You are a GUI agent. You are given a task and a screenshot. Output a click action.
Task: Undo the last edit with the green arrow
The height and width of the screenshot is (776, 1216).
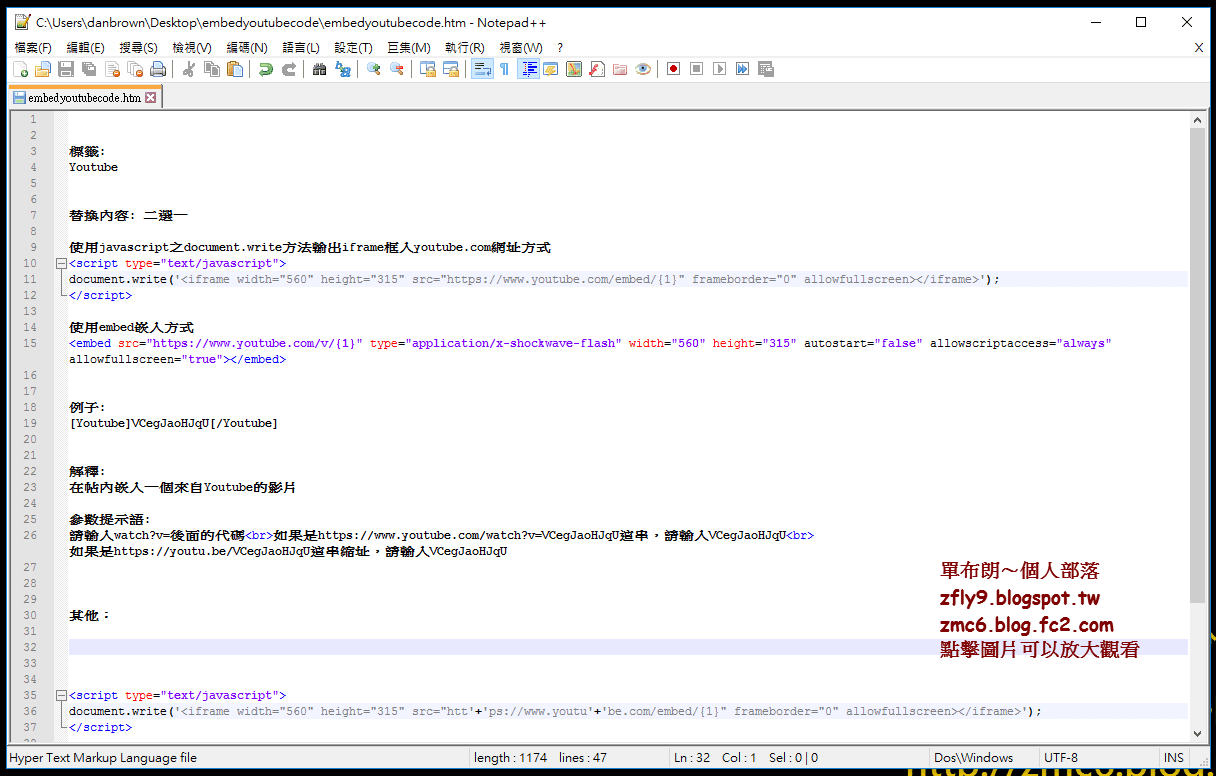click(x=265, y=69)
